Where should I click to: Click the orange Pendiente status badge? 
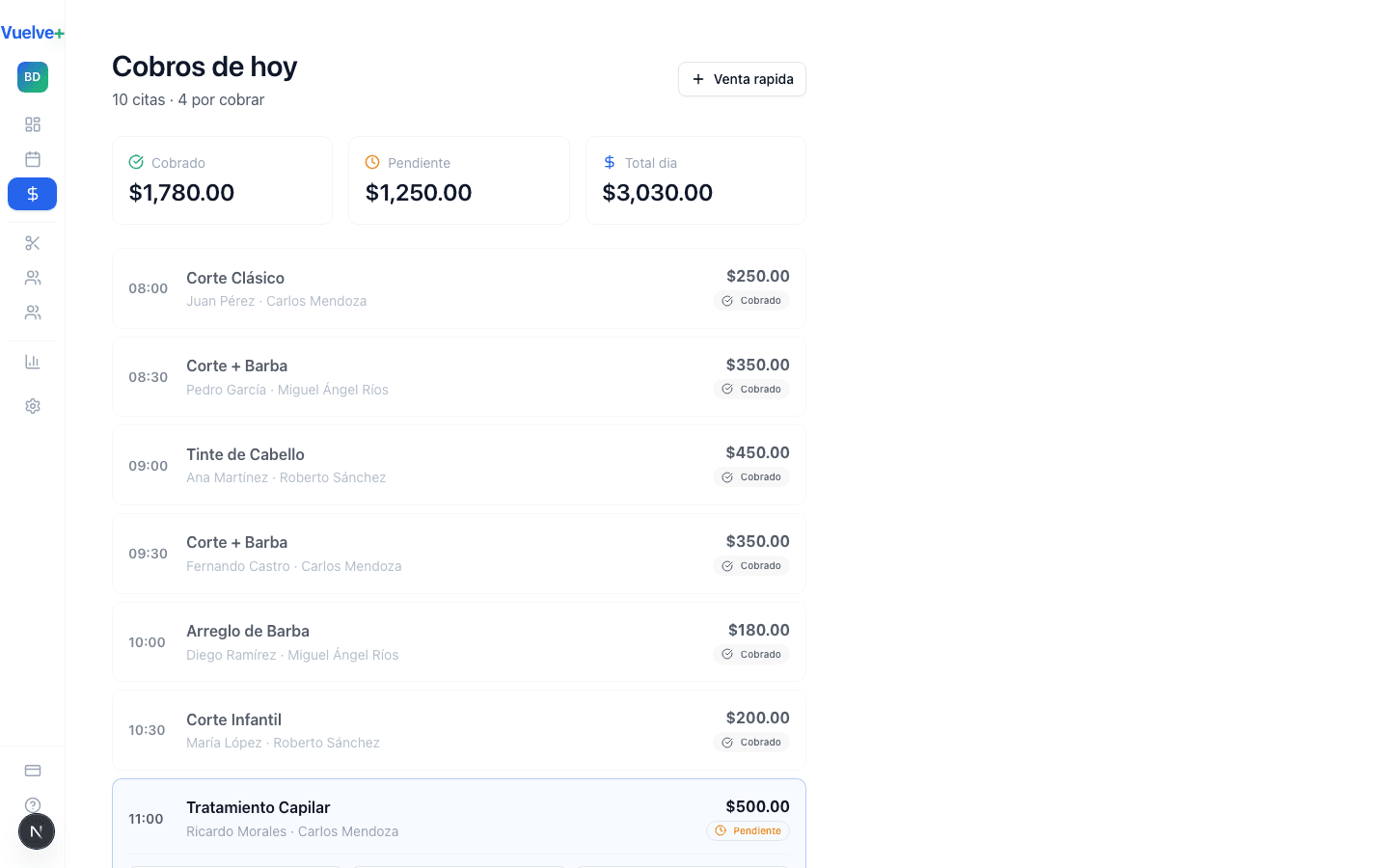(749, 830)
